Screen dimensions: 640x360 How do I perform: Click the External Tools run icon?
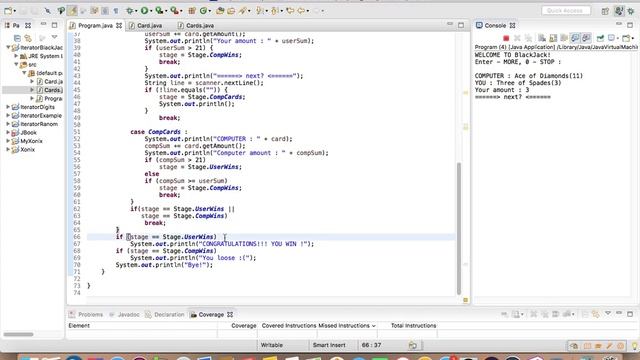pos(174,11)
